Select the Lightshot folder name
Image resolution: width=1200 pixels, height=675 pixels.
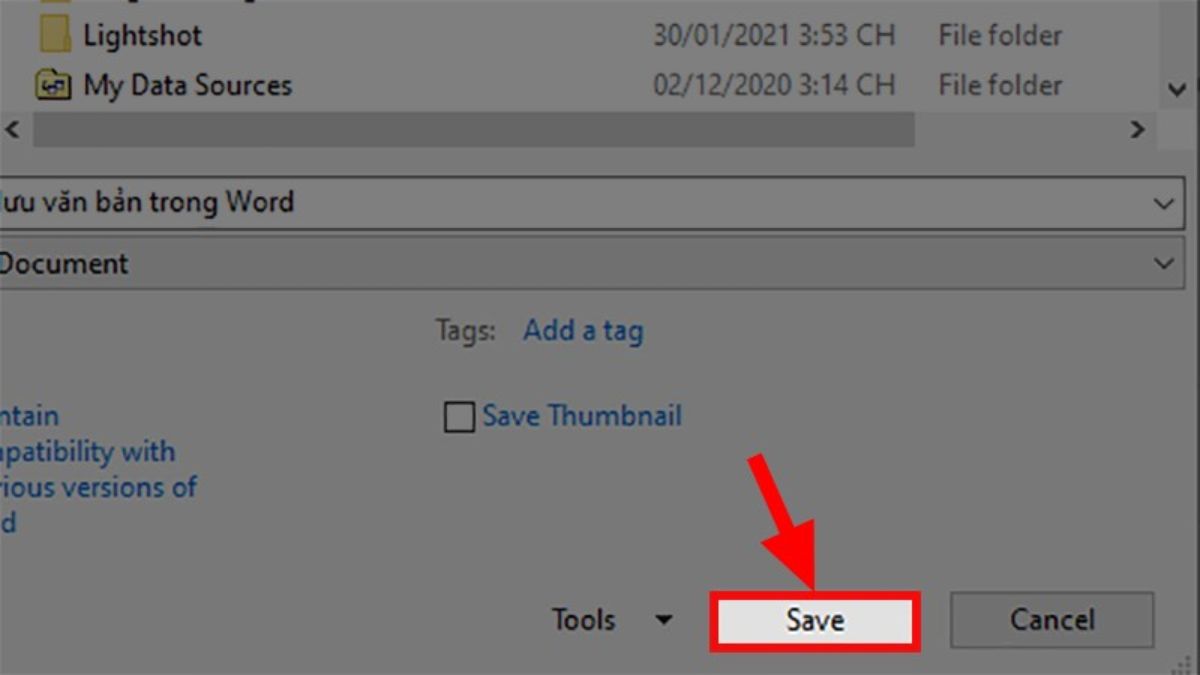(x=142, y=35)
